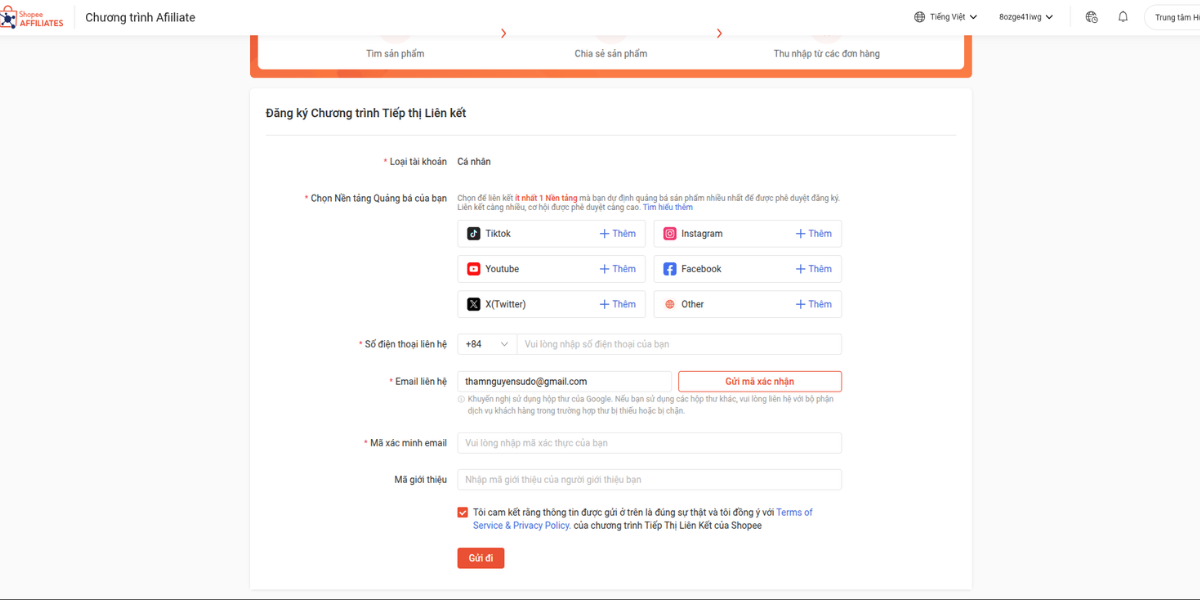The height and width of the screenshot is (600, 1200).
Task: Click Thu nhập từ các đơn hàng step
Action: pos(827,54)
